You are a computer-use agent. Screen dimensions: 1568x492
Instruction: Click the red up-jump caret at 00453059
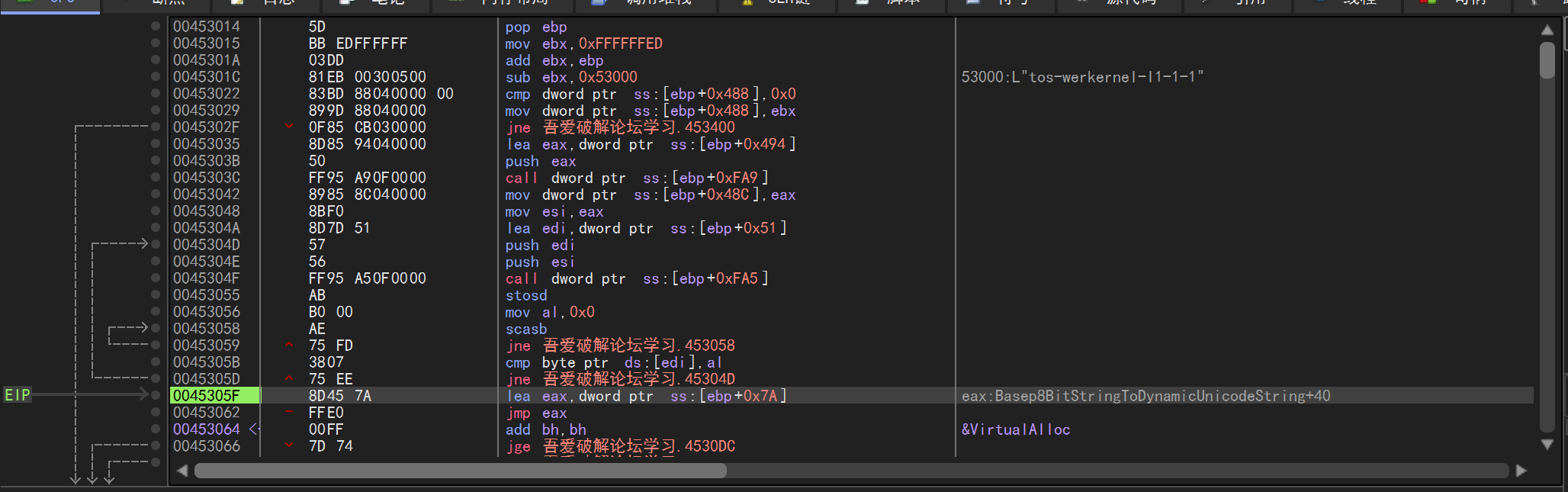289,345
